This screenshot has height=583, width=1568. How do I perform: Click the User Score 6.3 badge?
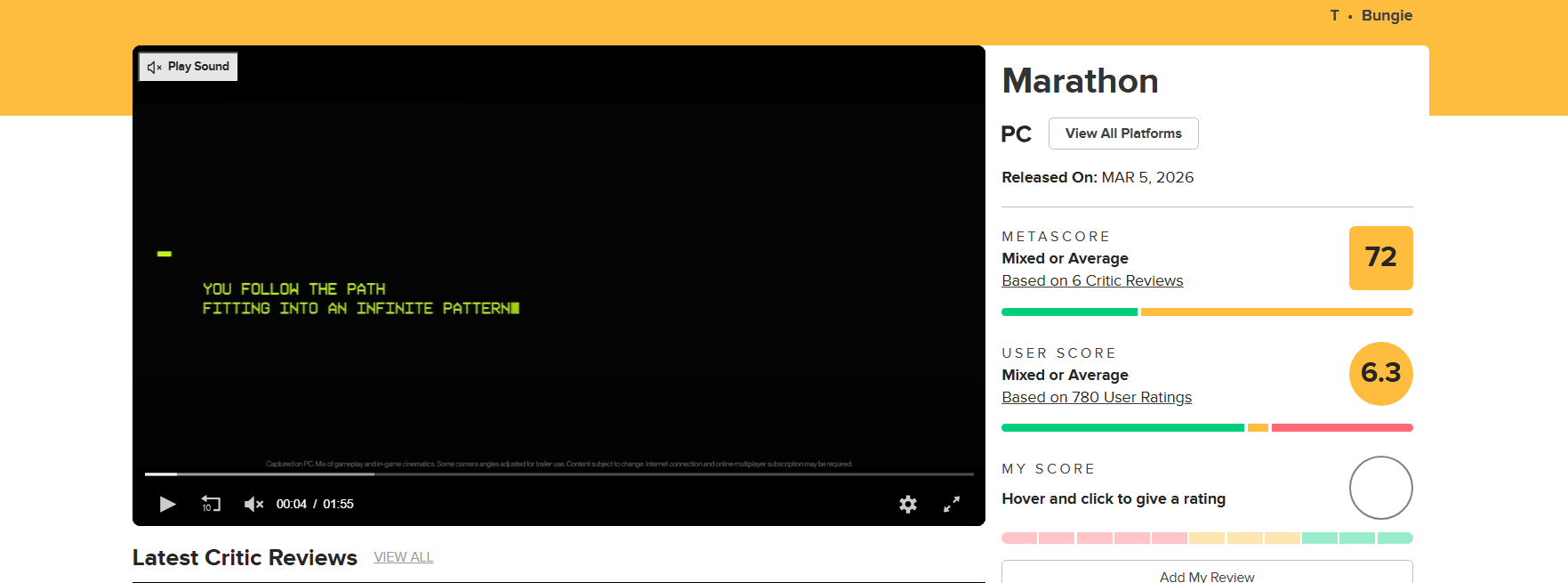1380,374
